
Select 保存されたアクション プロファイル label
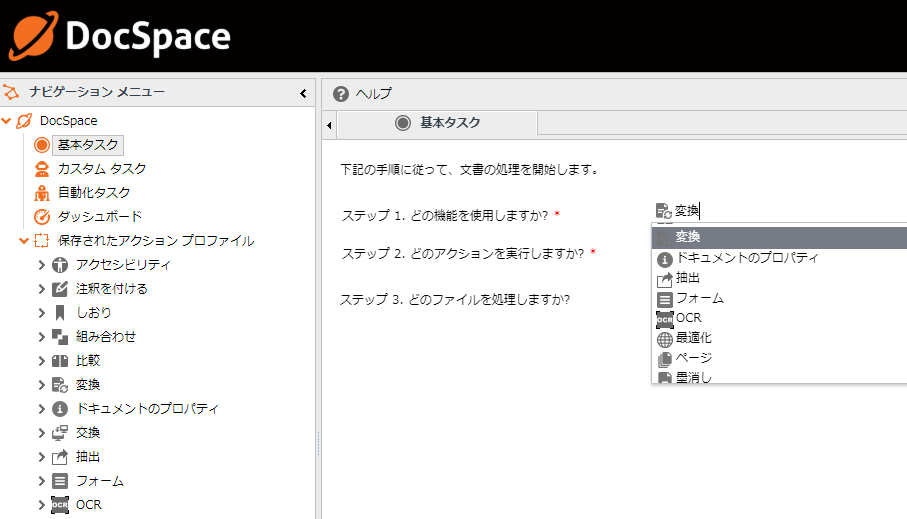click(156, 241)
